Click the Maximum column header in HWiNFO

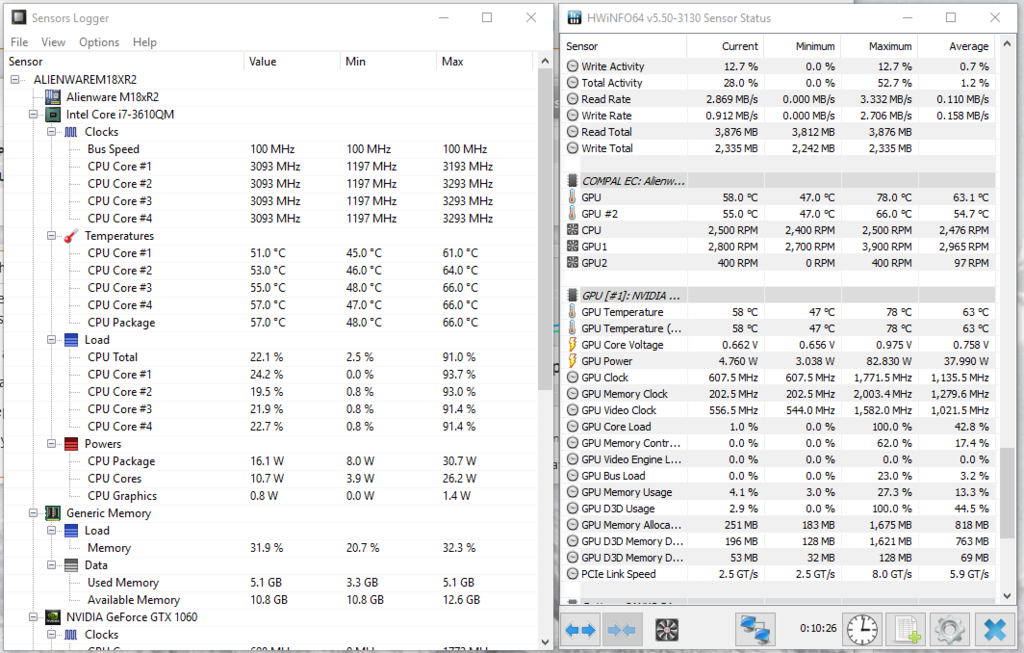tap(880, 46)
